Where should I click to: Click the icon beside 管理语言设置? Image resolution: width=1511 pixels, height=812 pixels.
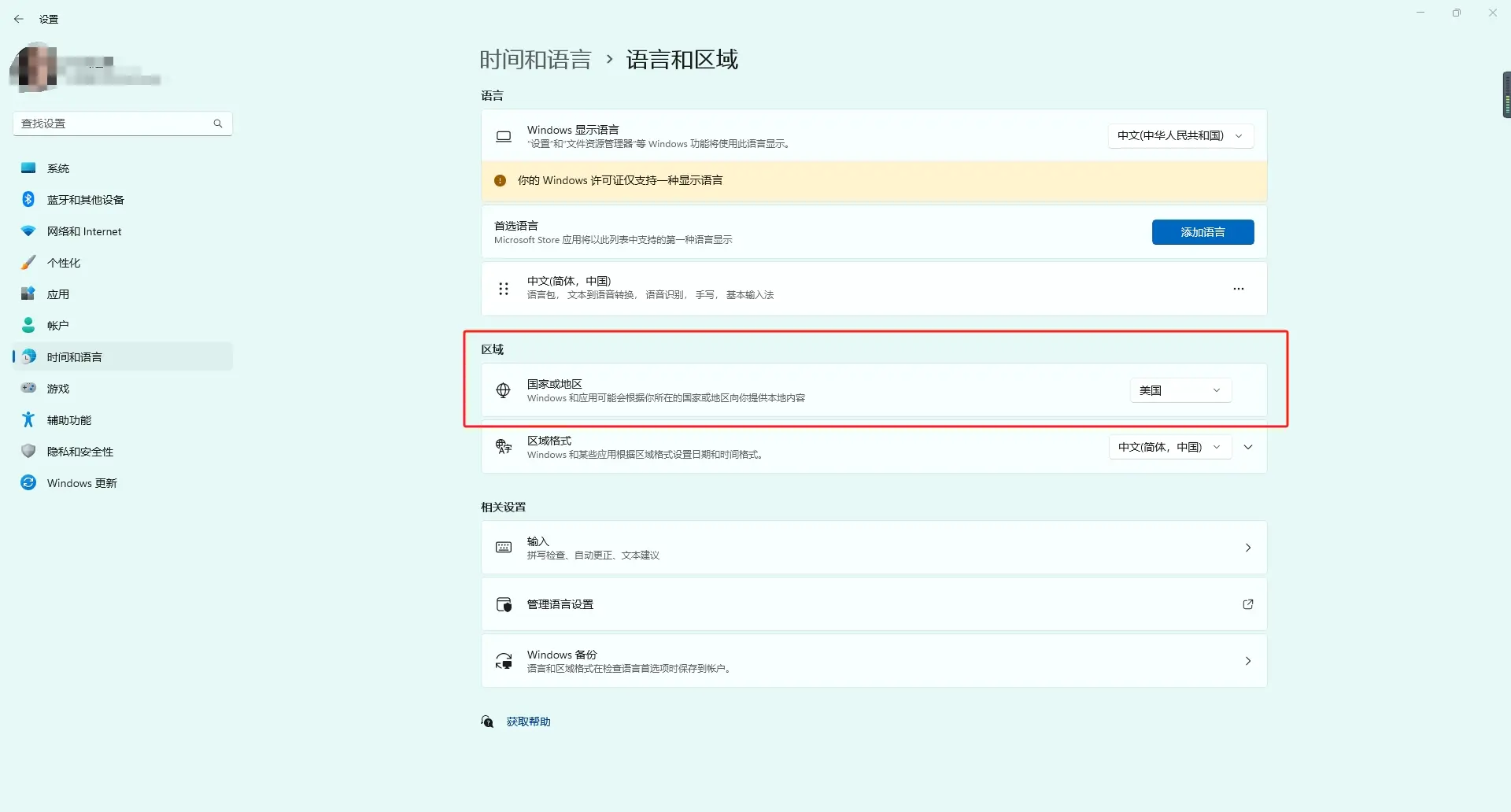[504, 603]
